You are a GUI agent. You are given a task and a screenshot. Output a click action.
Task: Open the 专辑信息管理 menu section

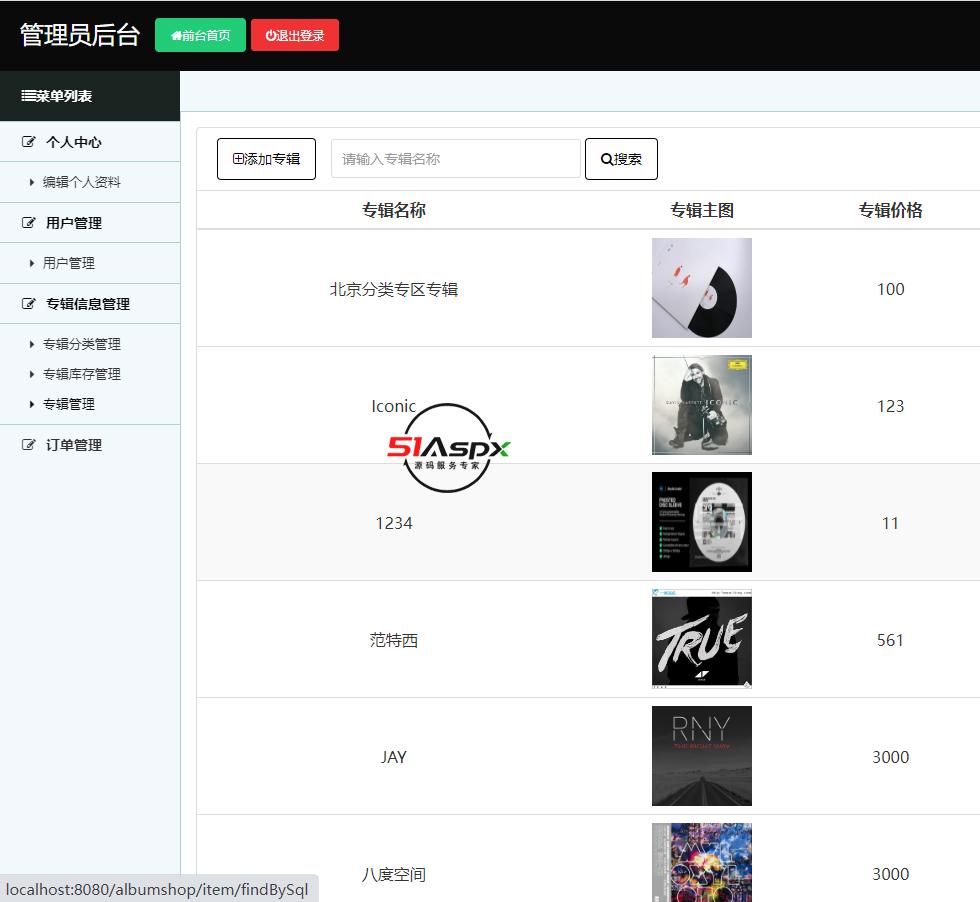(x=90, y=304)
